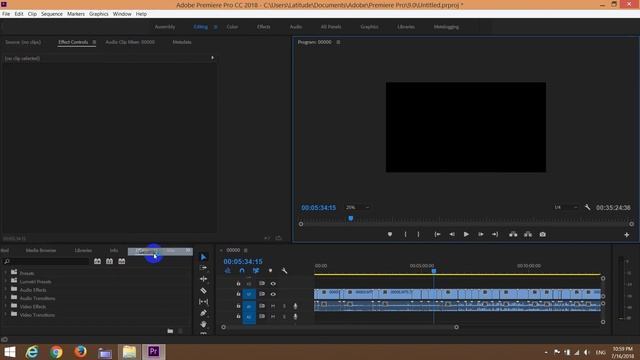Open the Effect Controls panel menu
This screenshot has width=640, height=360.
coord(94,42)
